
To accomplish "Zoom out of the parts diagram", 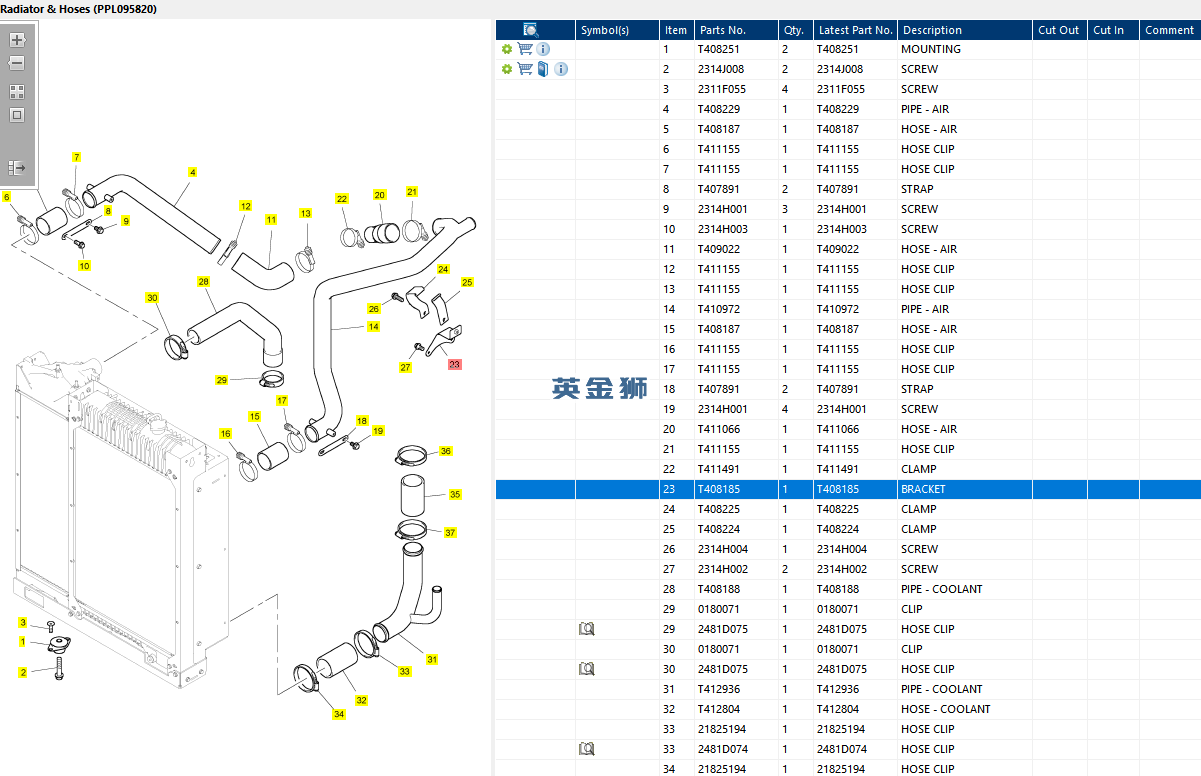I will pyautogui.click(x=17, y=63).
